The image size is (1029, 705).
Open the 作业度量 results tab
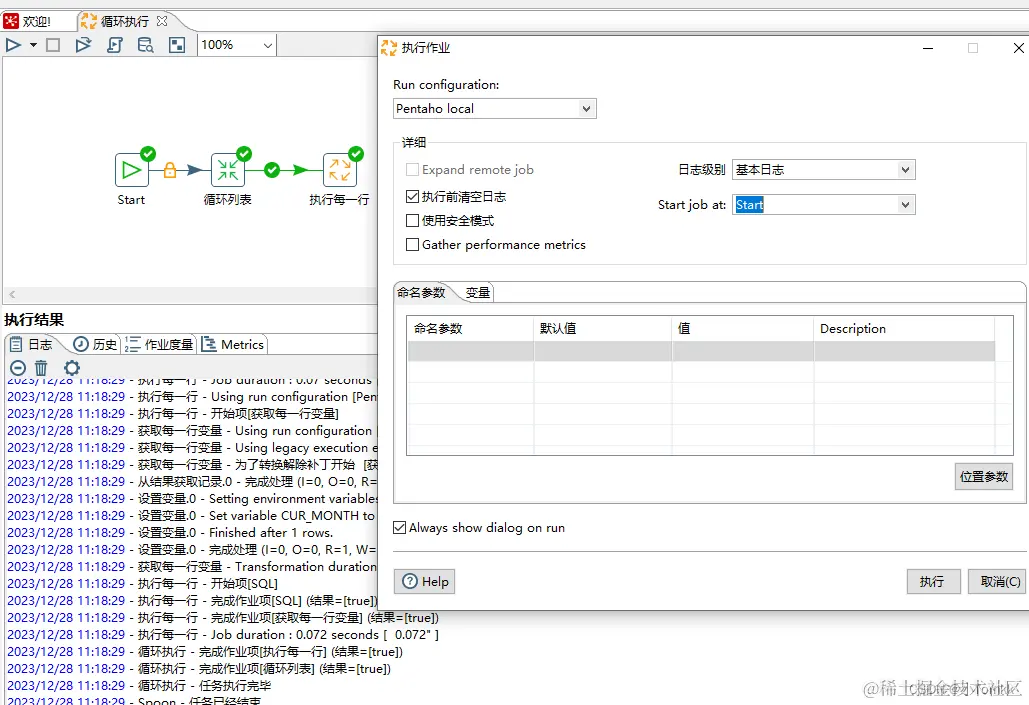coord(159,345)
